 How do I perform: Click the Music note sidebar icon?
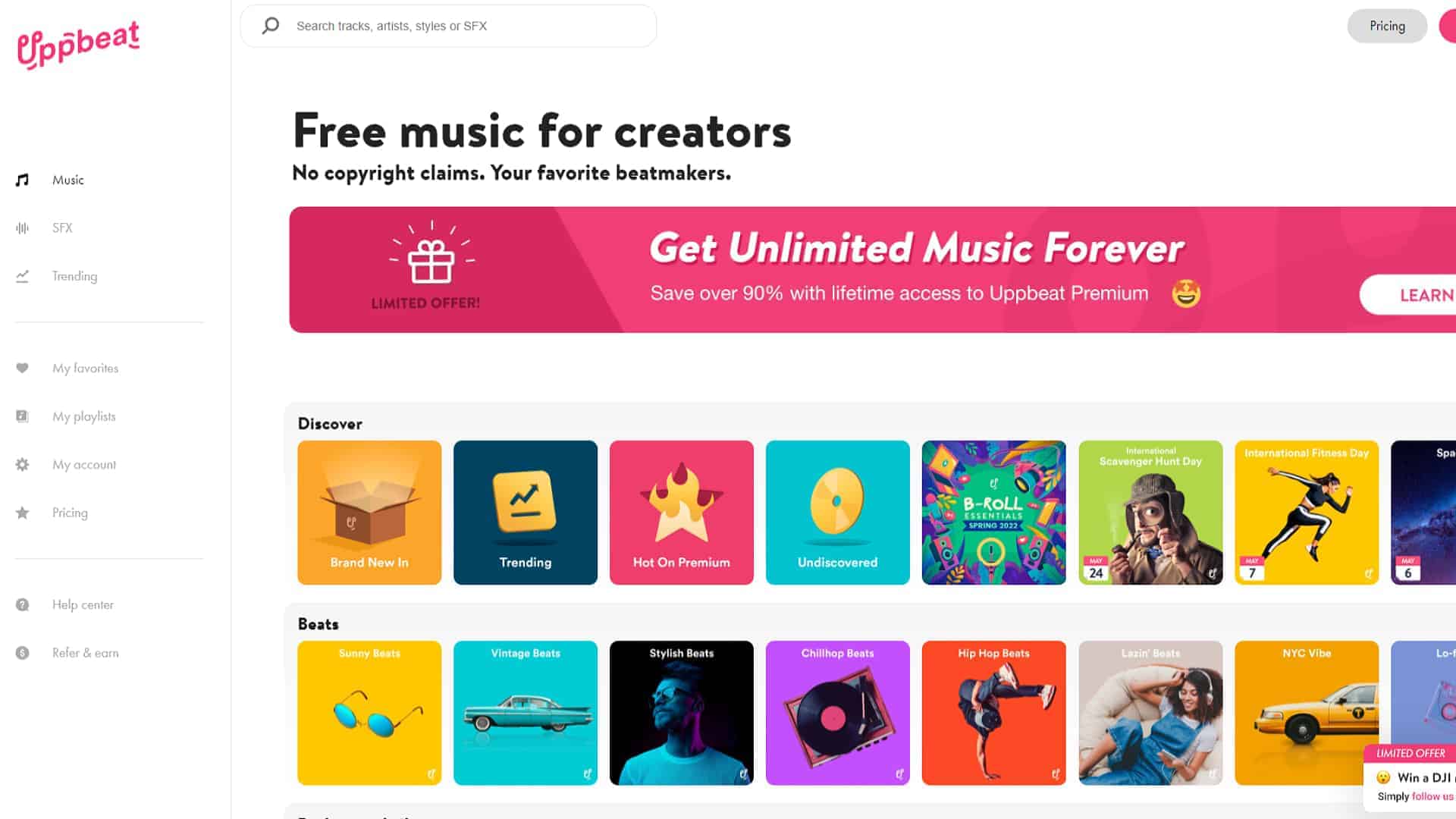(23, 180)
